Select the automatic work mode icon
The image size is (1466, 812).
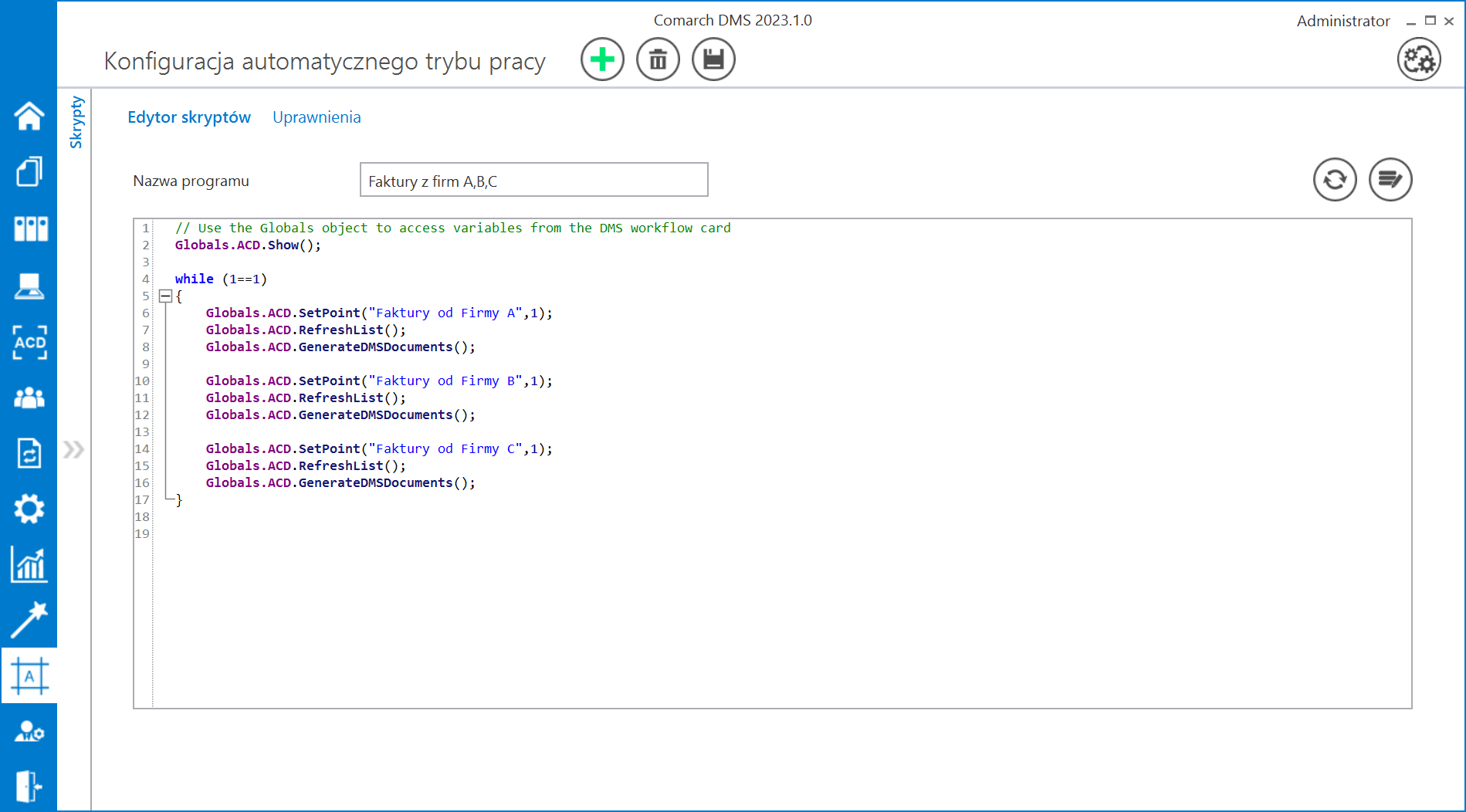tap(29, 676)
